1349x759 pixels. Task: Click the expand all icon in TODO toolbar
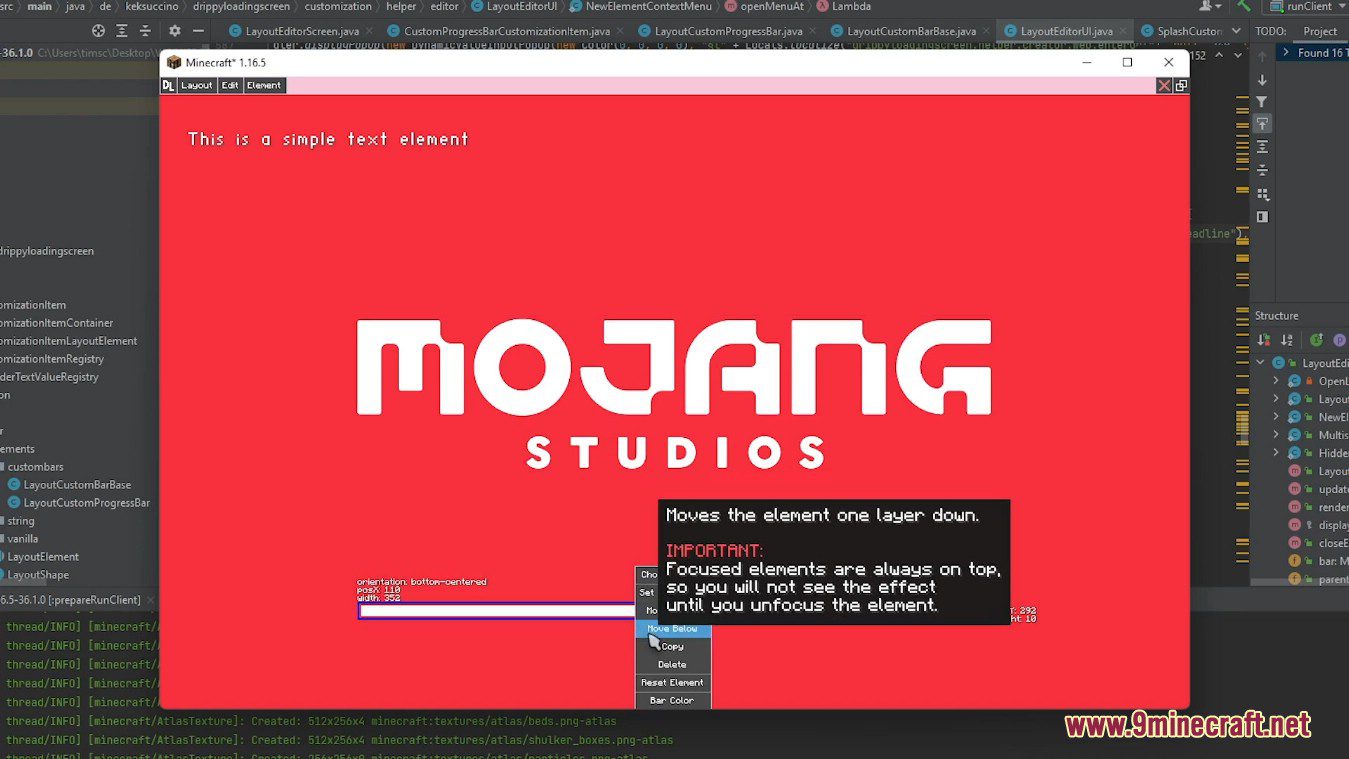[1262, 147]
